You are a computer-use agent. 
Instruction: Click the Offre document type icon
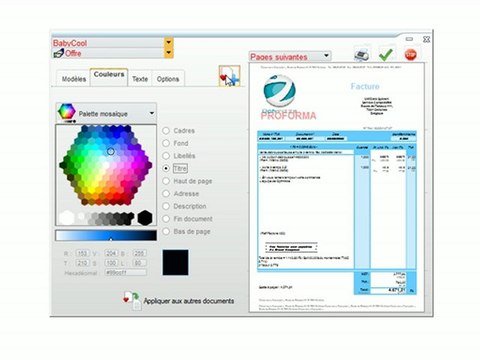pyautogui.click(x=58, y=53)
